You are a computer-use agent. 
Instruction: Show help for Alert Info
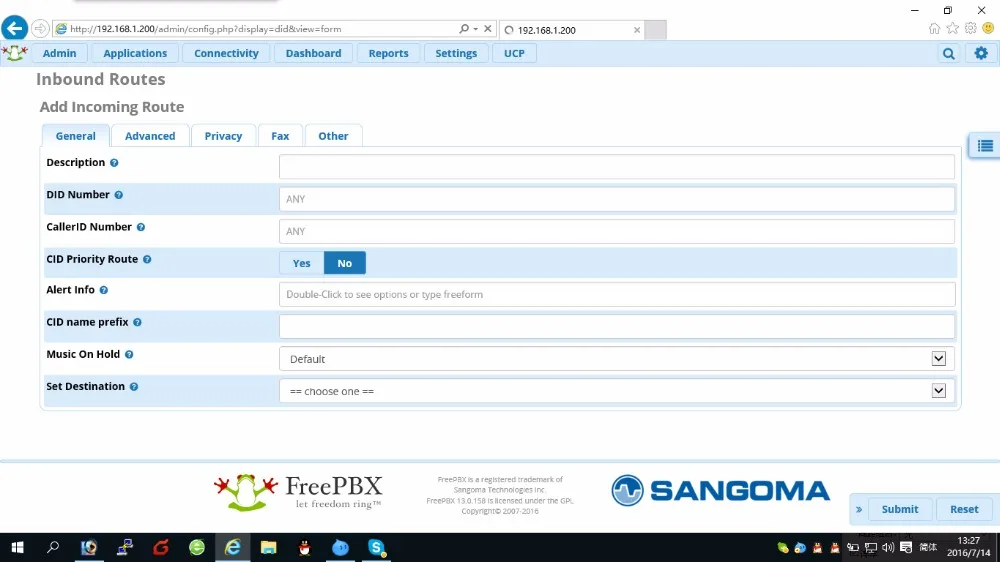pyautogui.click(x=104, y=290)
